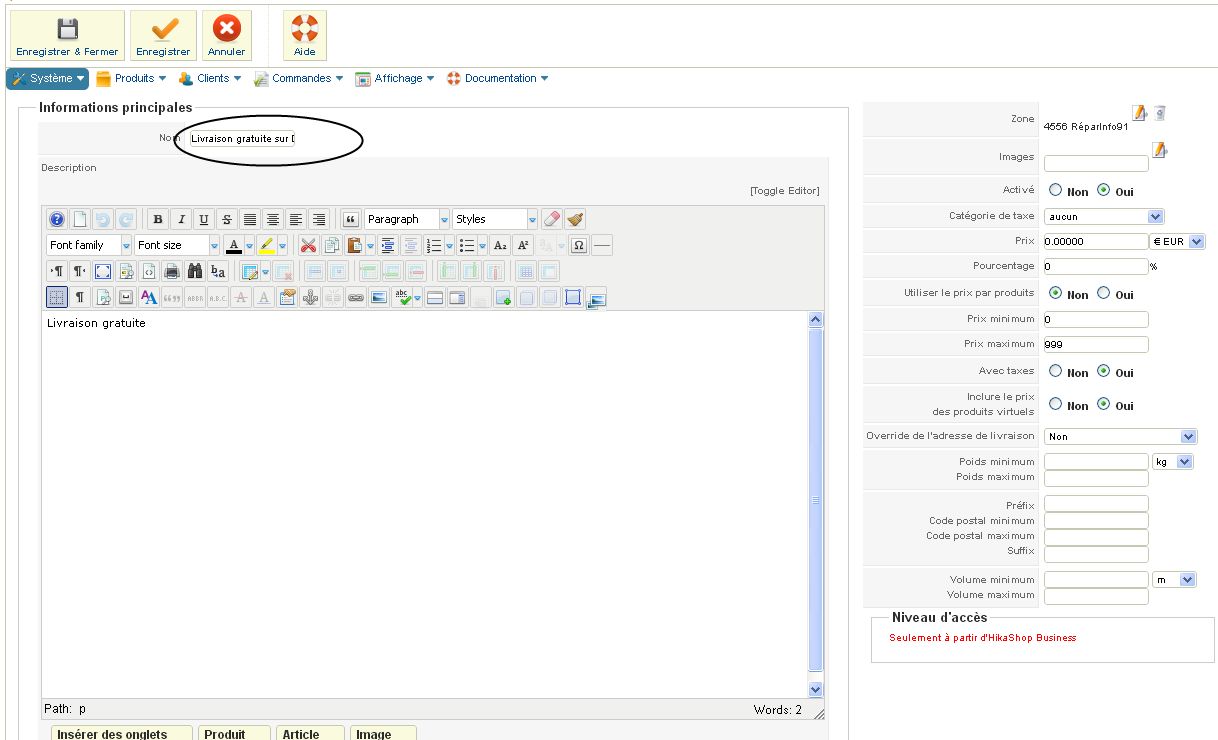
Task: Create a new document in editor
Action: (80, 219)
